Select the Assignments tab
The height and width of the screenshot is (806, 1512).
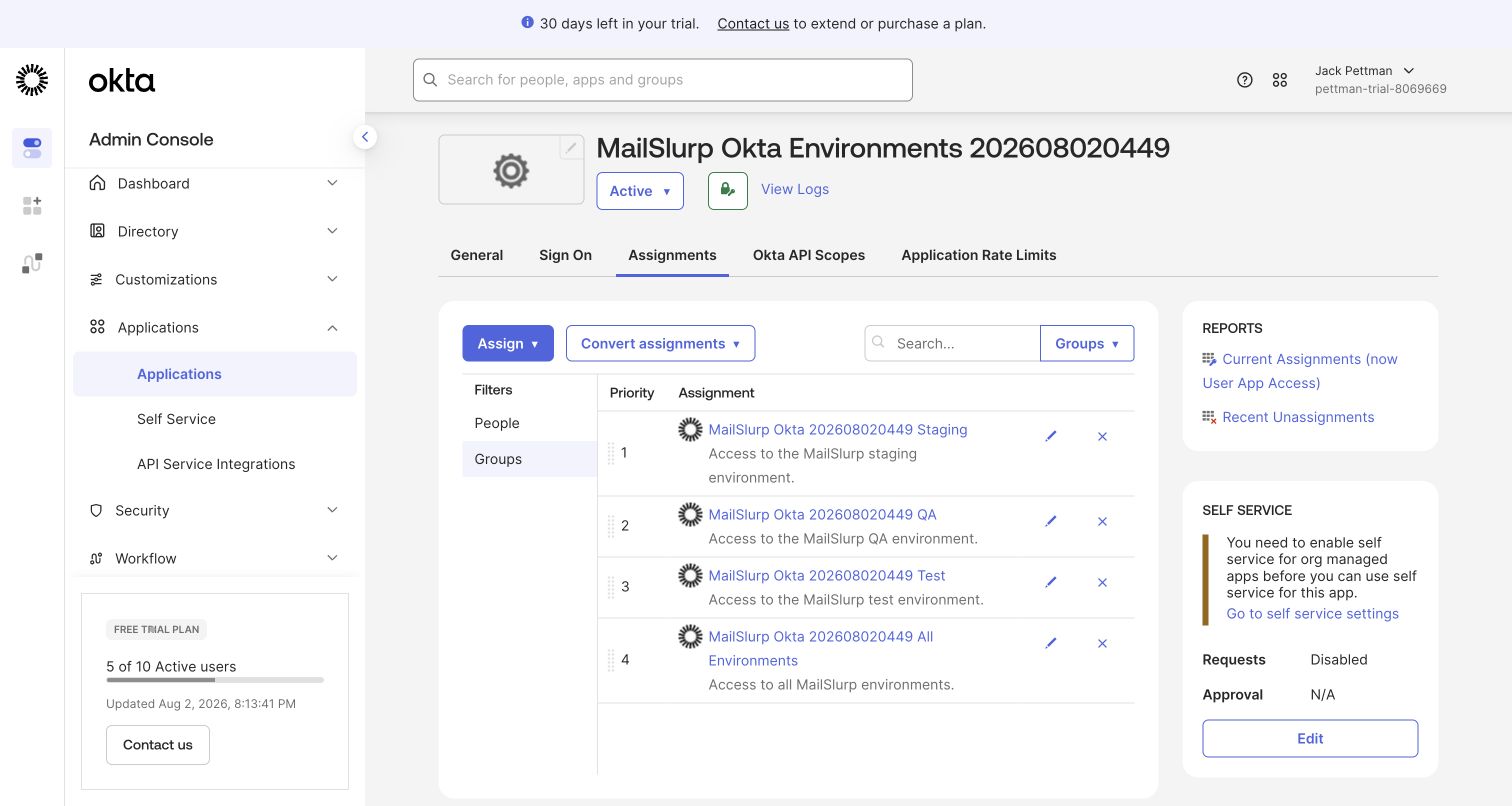pyautogui.click(x=672, y=255)
